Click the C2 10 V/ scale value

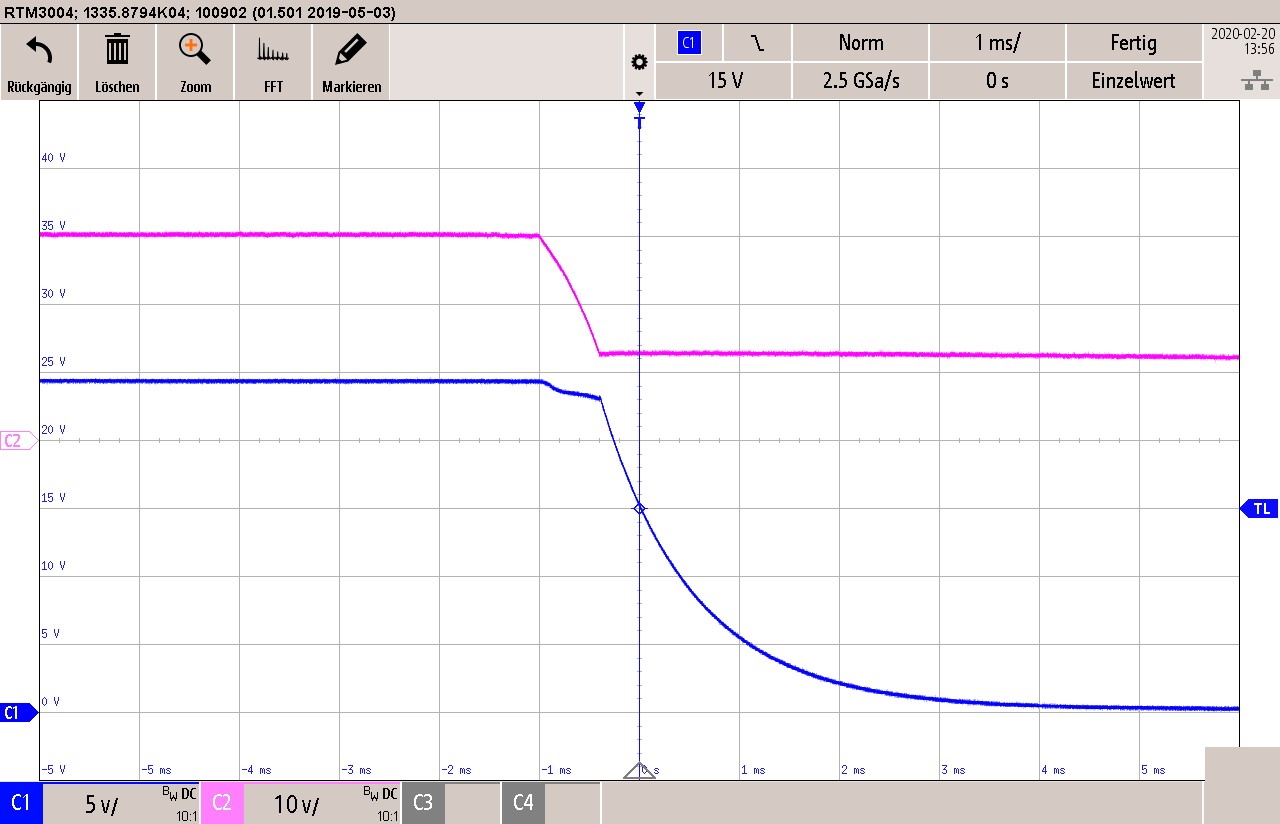click(x=297, y=804)
